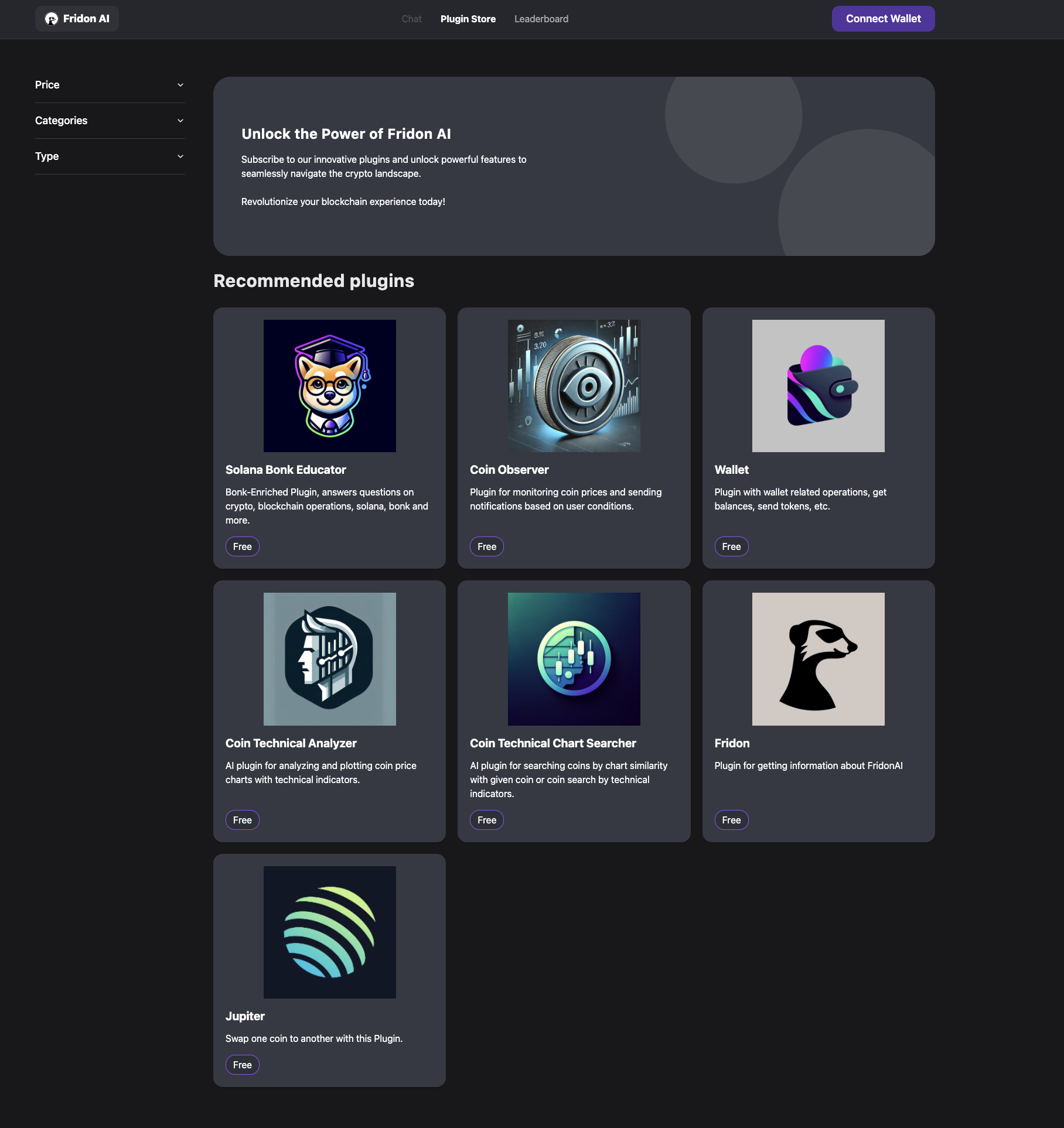This screenshot has height=1128, width=1064.
Task: Click the Wallet plugin icon
Action: (x=818, y=386)
